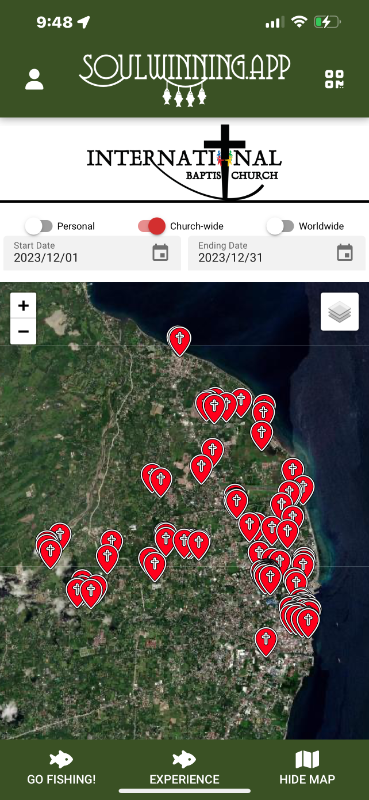Open the map layers selector
The image size is (369, 800).
point(339,312)
